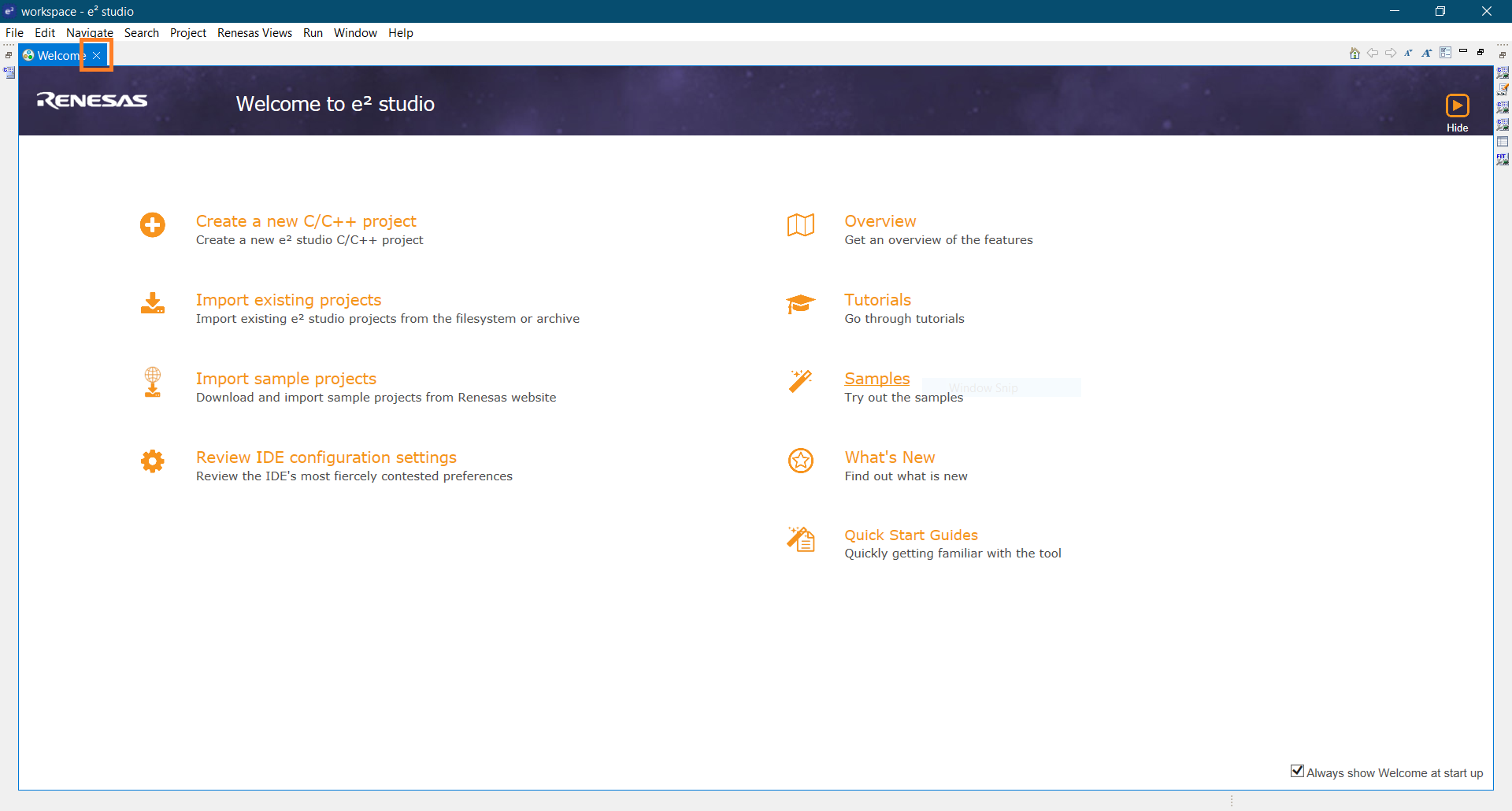Screen dimensions: 1512x811
Task: Click the magic wand Samples icon
Action: (x=800, y=381)
